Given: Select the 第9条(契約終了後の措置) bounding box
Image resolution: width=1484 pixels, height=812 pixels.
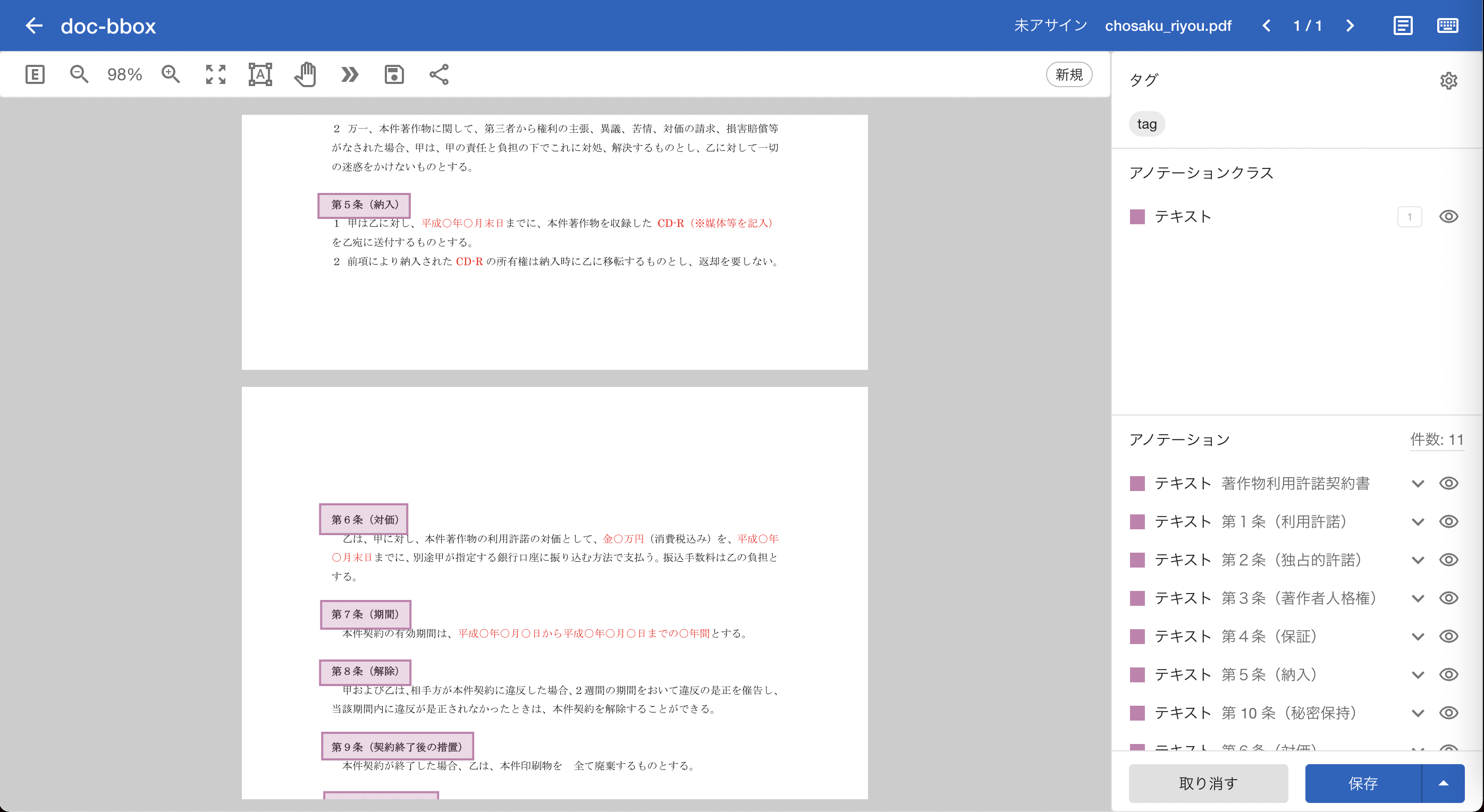Looking at the screenshot, I should point(397,747).
